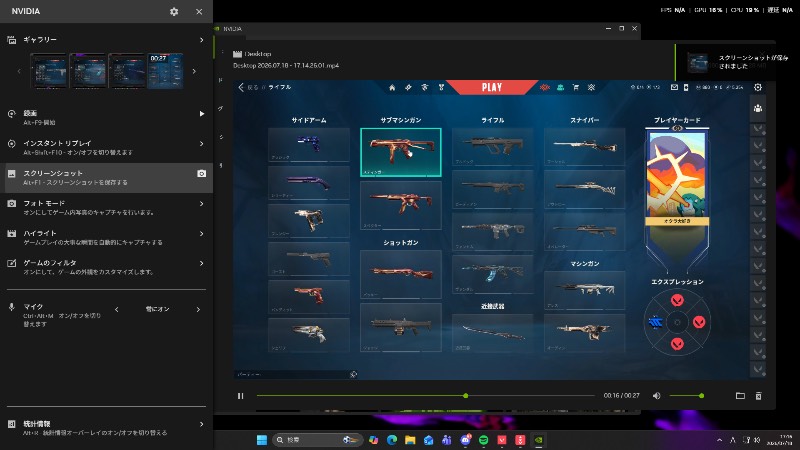Expand the ゲームのフィルタ chevron
The image size is (800, 450).
pyautogui.click(x=202, y=263)
